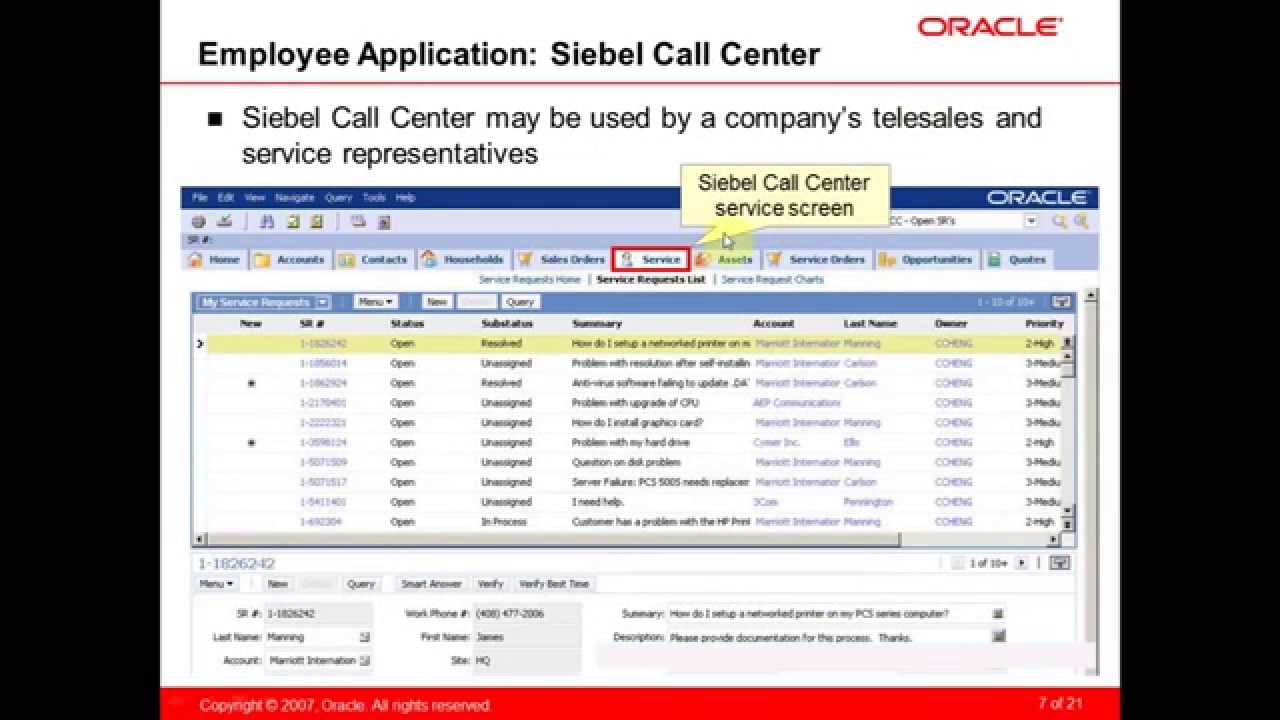The width and height of the screenshot is (1280, 720).
Task: Go to next record arrow beside 1 of 10+
Action: click(1021, 563)
